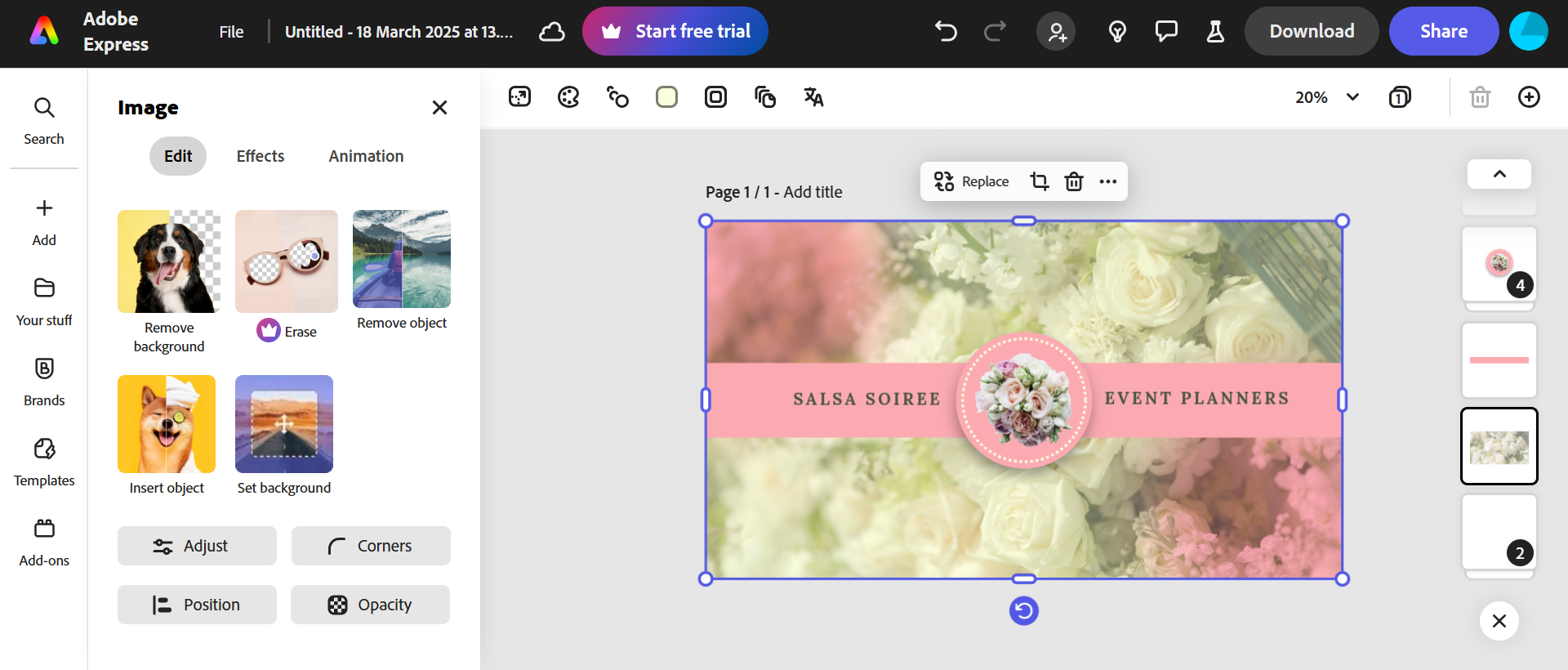The image size is (1568, 670).
Task: Open the Position settings
Action: click(197, 605)
